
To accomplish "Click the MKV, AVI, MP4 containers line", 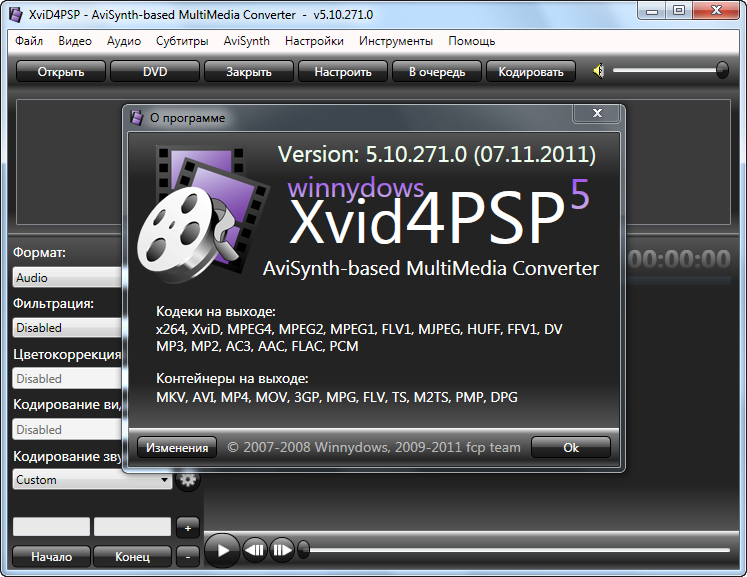I will point(337,397).
